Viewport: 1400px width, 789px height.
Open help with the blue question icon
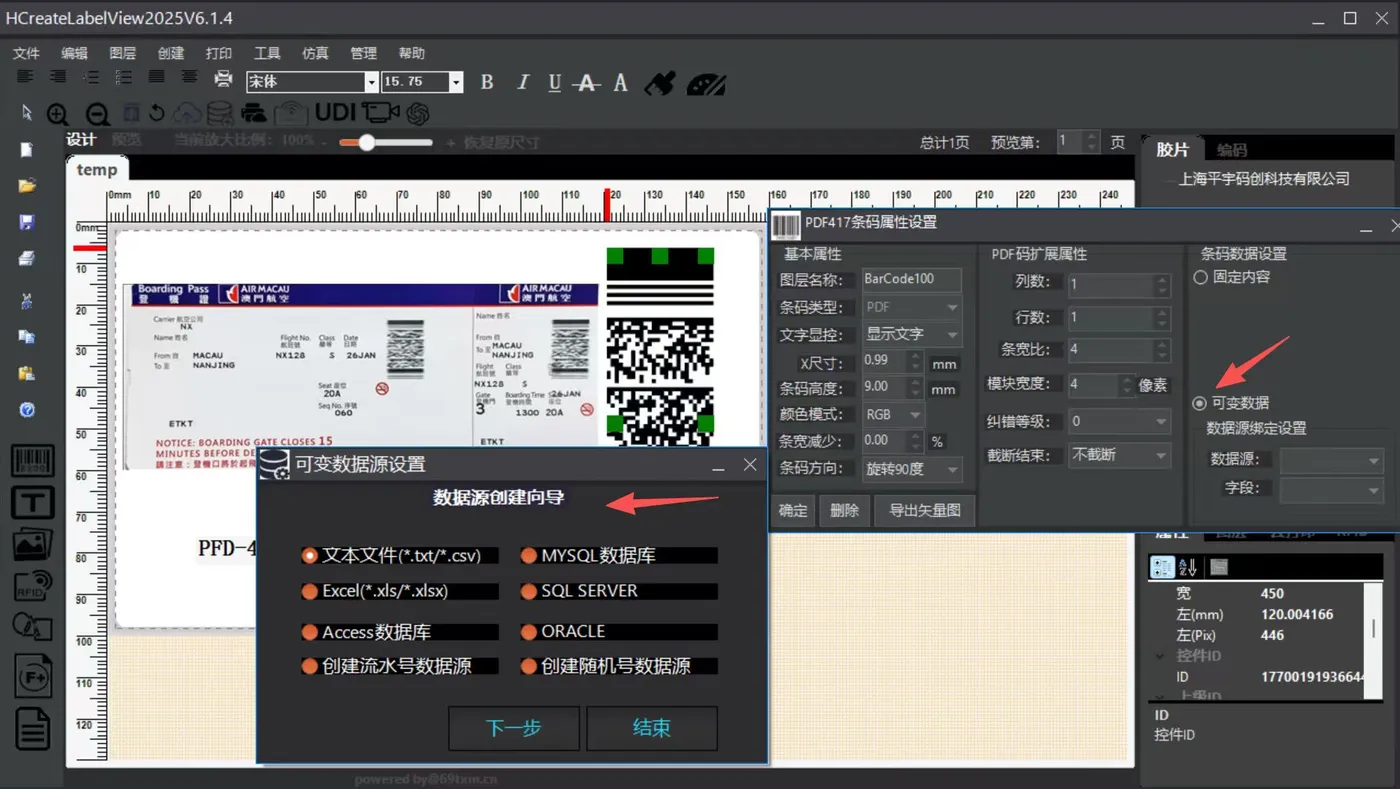pos(27,410)
